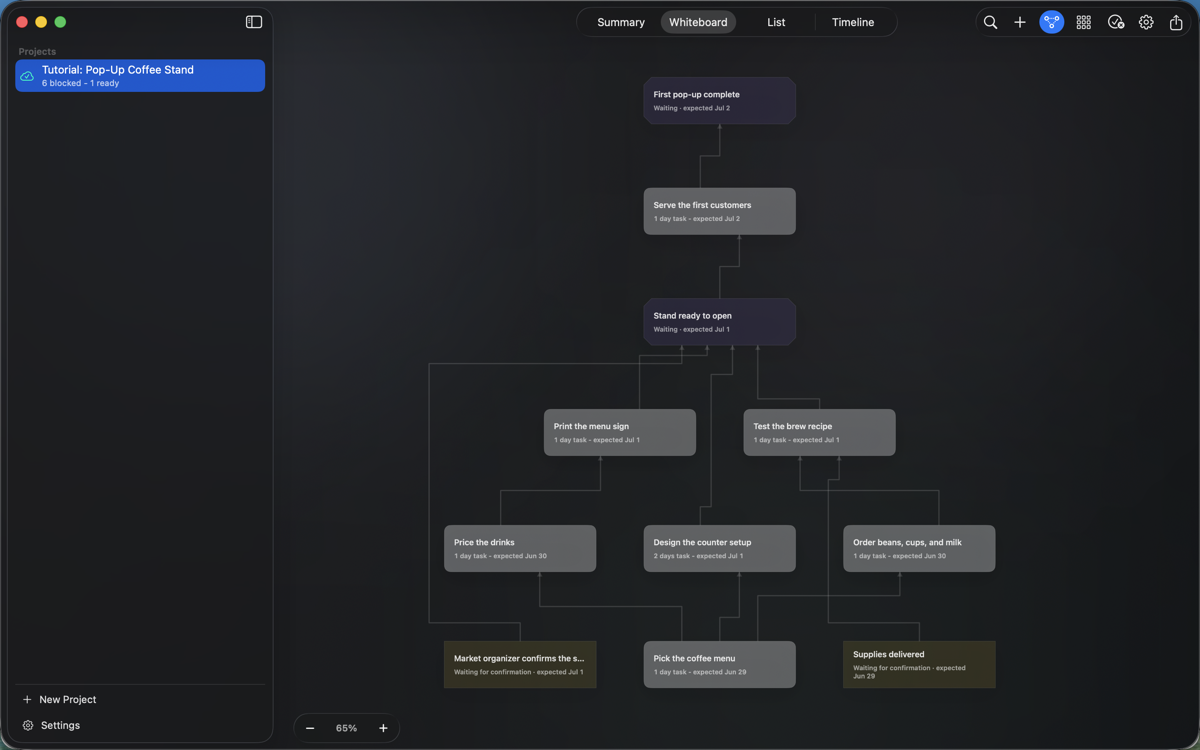Click the Projects heading in sidebar

tap(37, 51)
